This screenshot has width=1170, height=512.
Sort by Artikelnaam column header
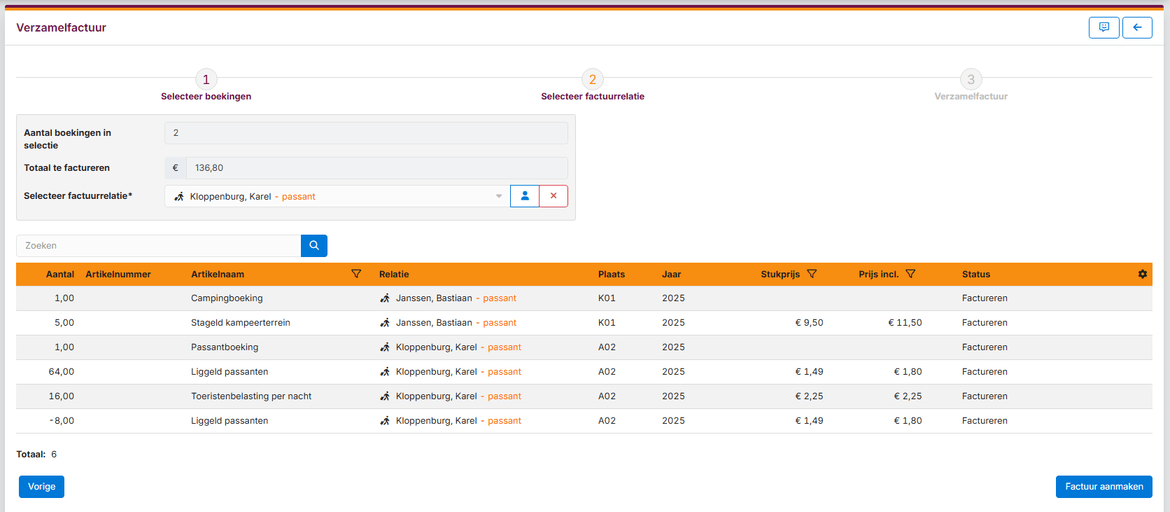(x=218, y=274)
